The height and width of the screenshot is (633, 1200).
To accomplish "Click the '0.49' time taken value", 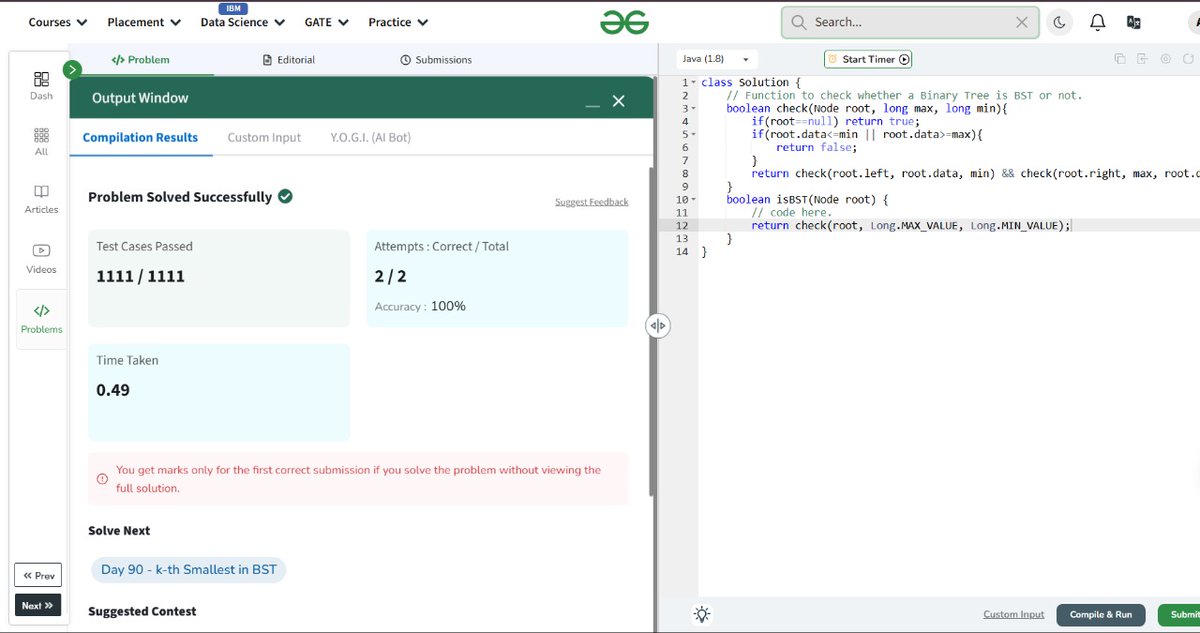I will (x=113, y=390).
